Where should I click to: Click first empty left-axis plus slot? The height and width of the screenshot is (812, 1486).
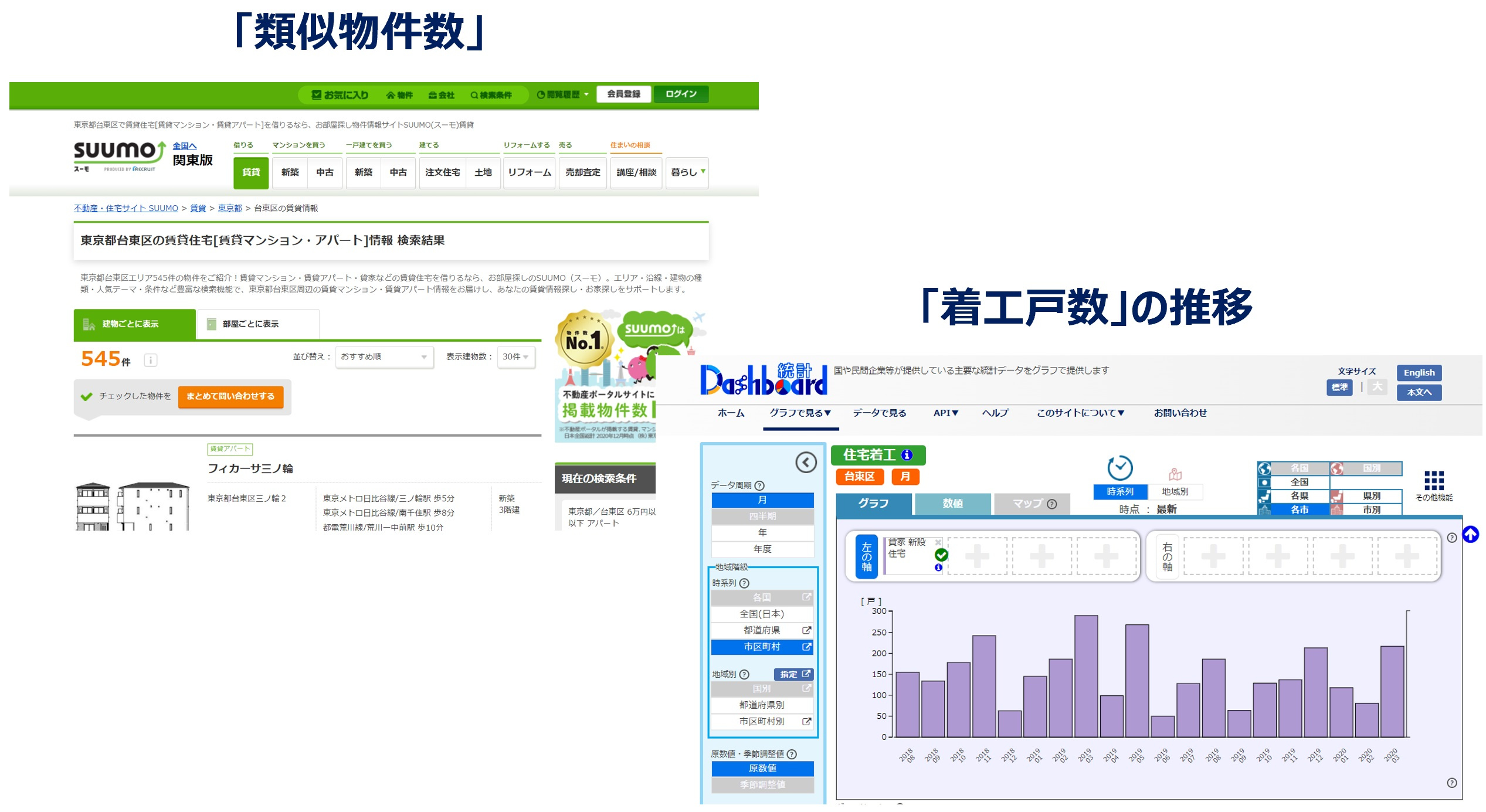pos(978,556)
